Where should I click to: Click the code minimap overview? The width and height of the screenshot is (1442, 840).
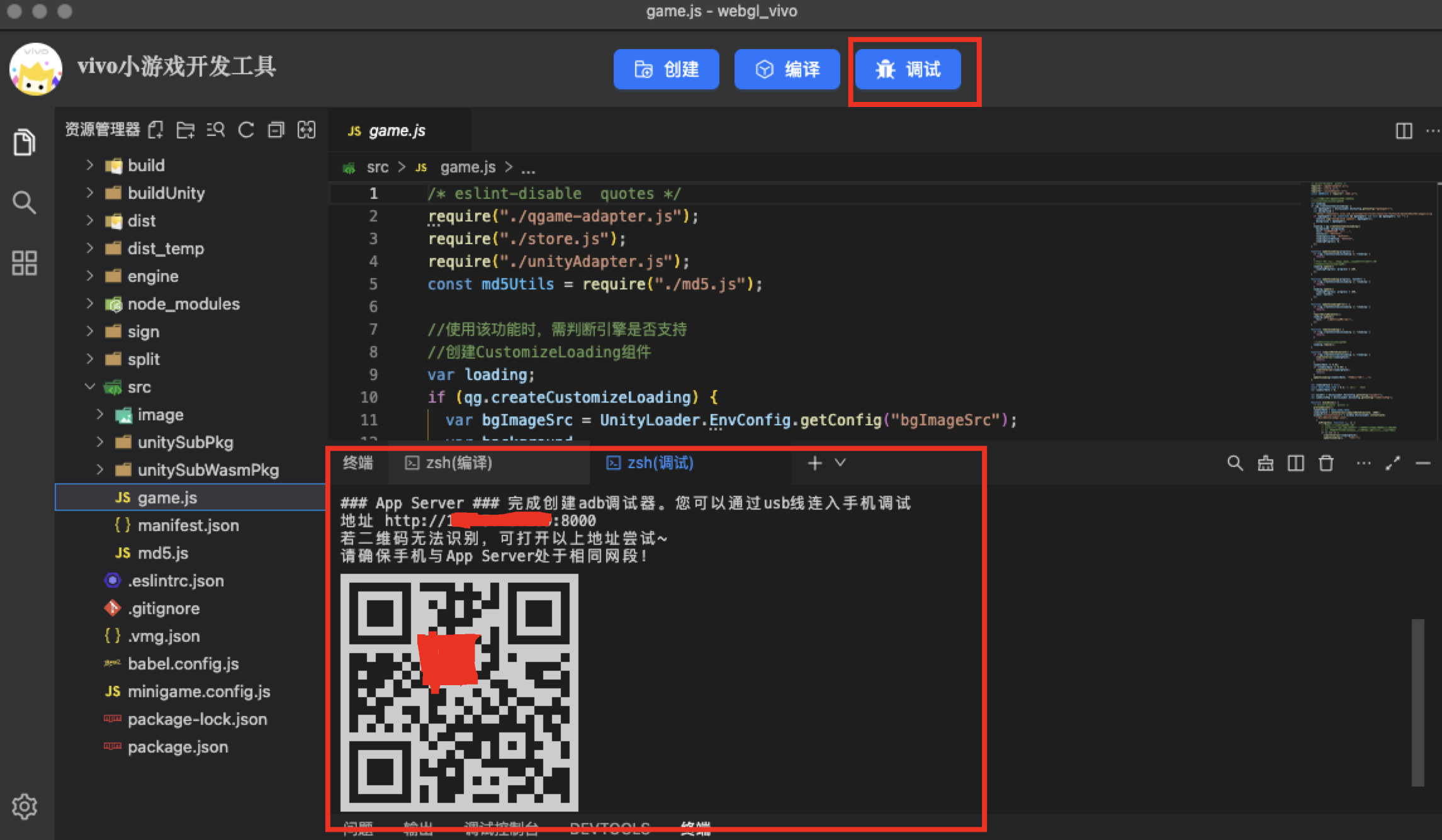[1371, 311]
